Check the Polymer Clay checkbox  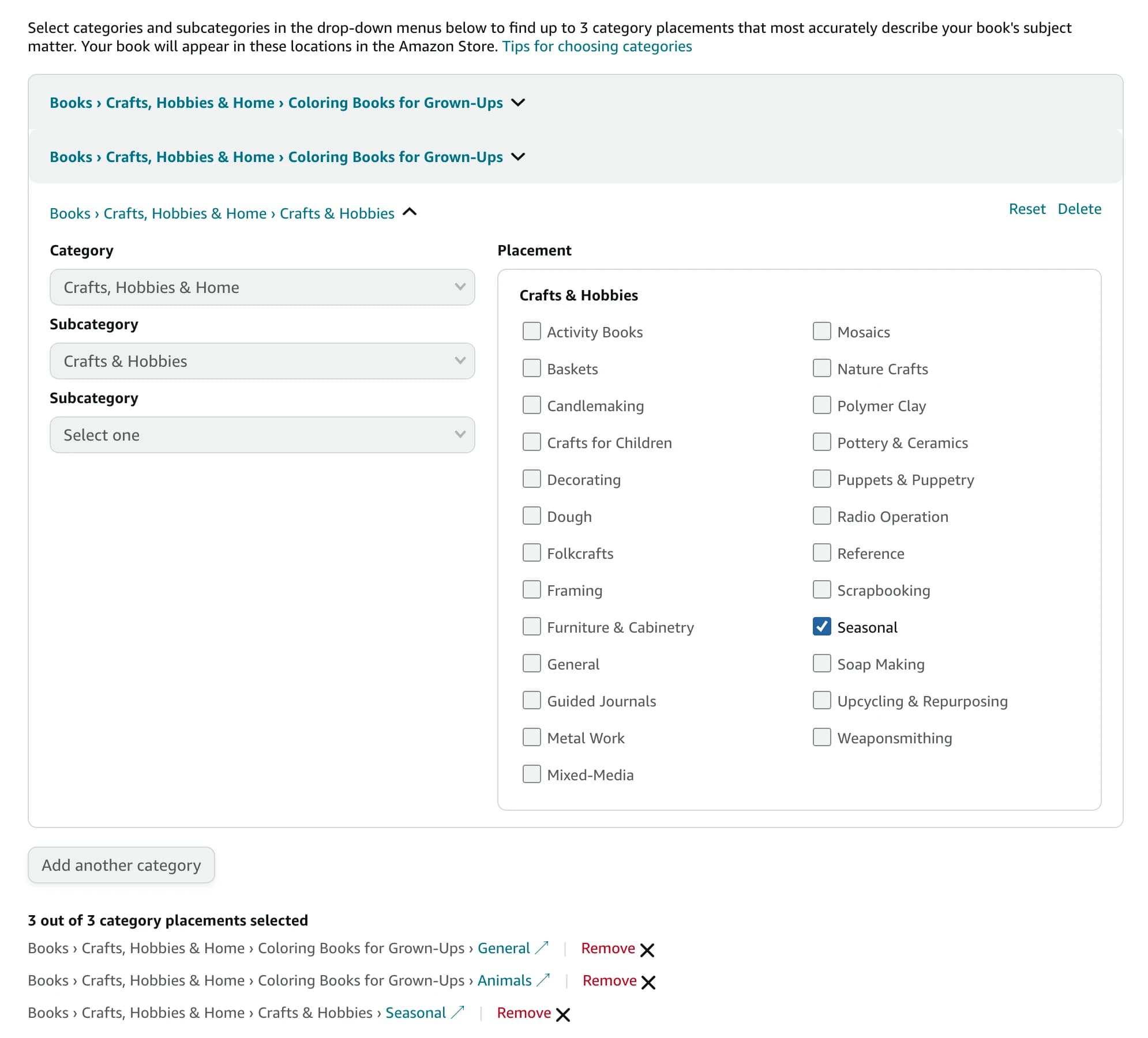(x=821, y=405)
